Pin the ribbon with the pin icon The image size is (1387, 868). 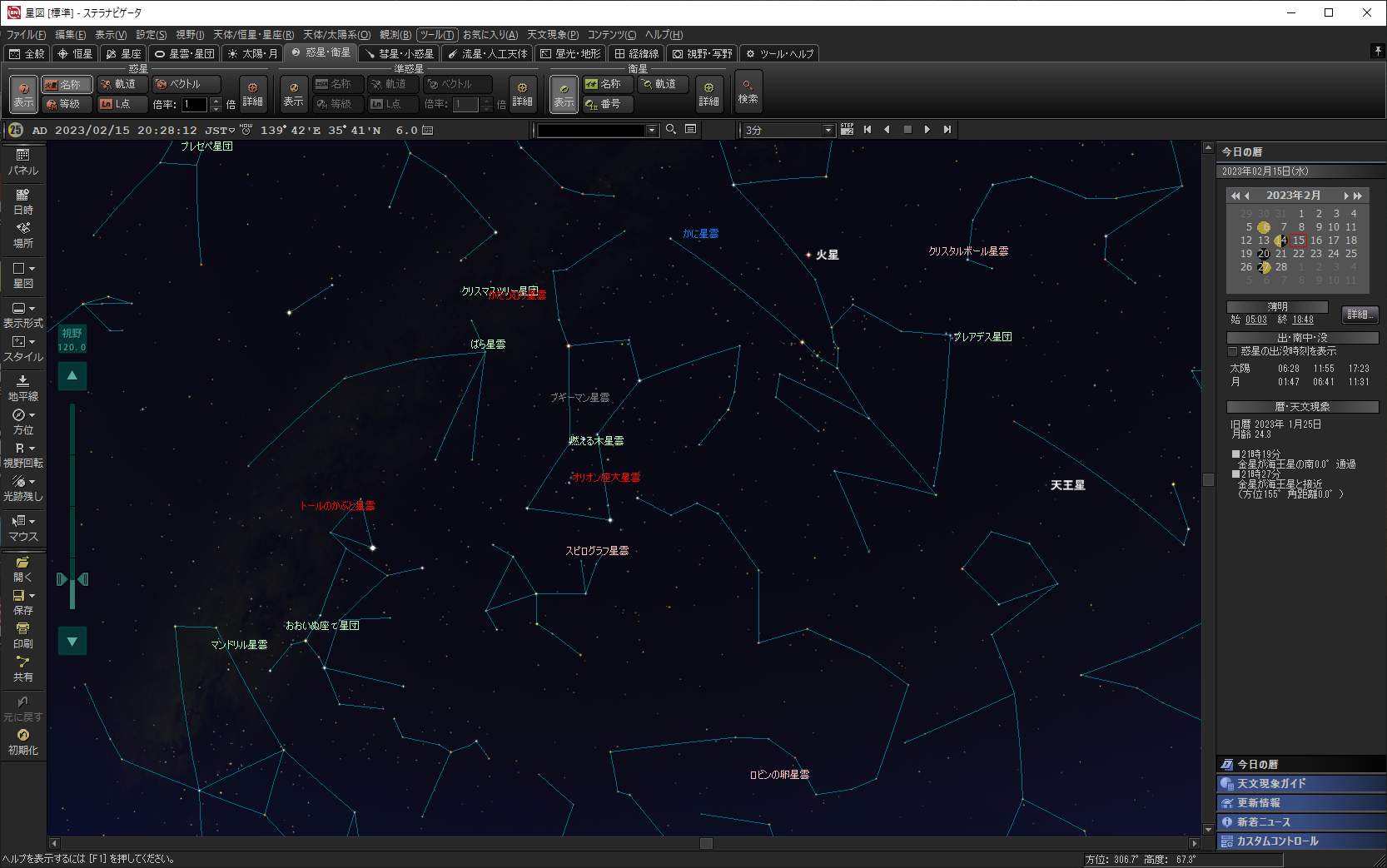(1377, 52)
